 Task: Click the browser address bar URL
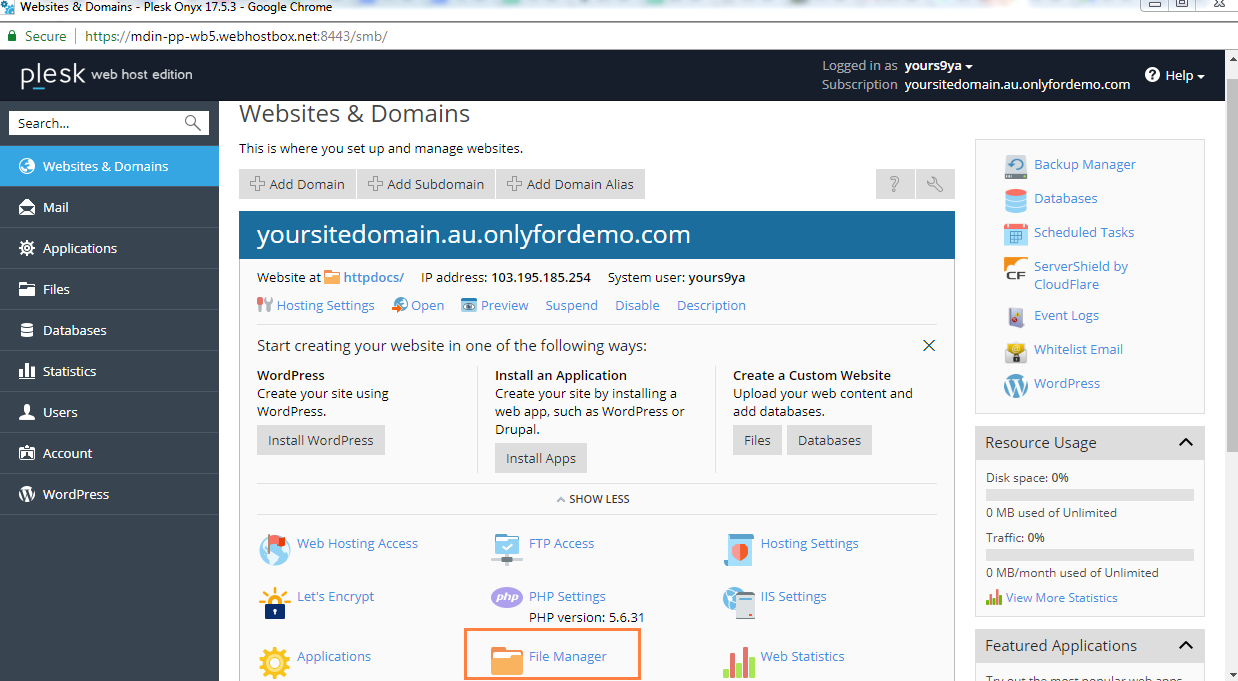pyautogui.click(x=236, y=36)
